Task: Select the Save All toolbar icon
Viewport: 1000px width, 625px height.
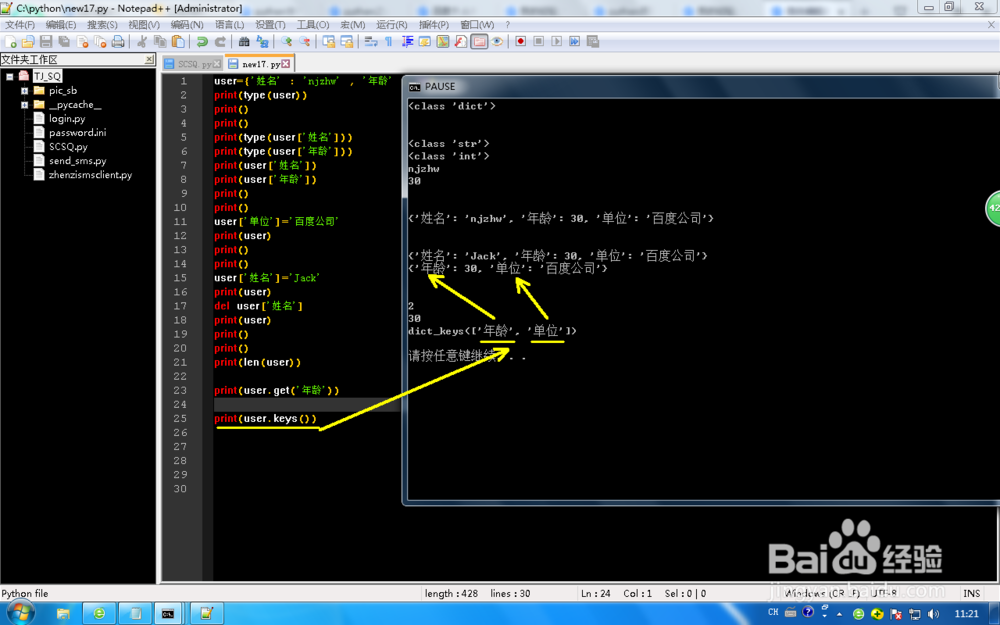Action: click(62, 42)
